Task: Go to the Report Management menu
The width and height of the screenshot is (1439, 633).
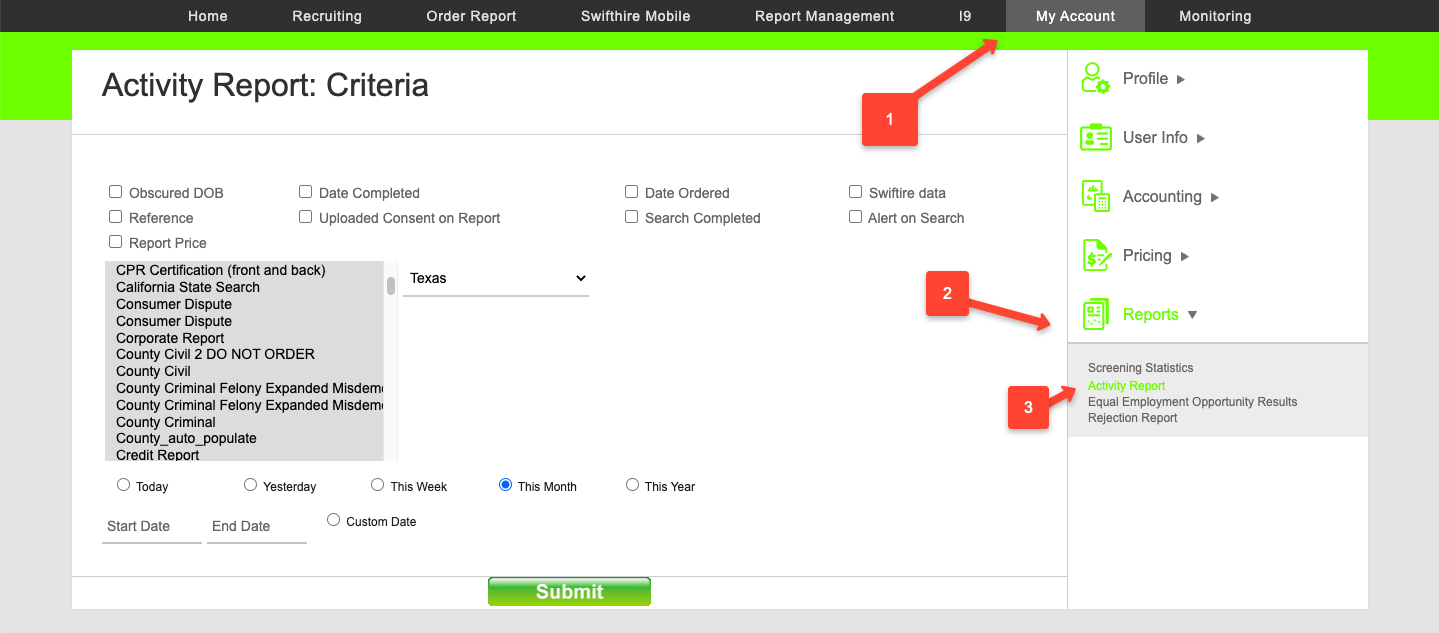Action: pyautogui.click(x=825, y=16)
